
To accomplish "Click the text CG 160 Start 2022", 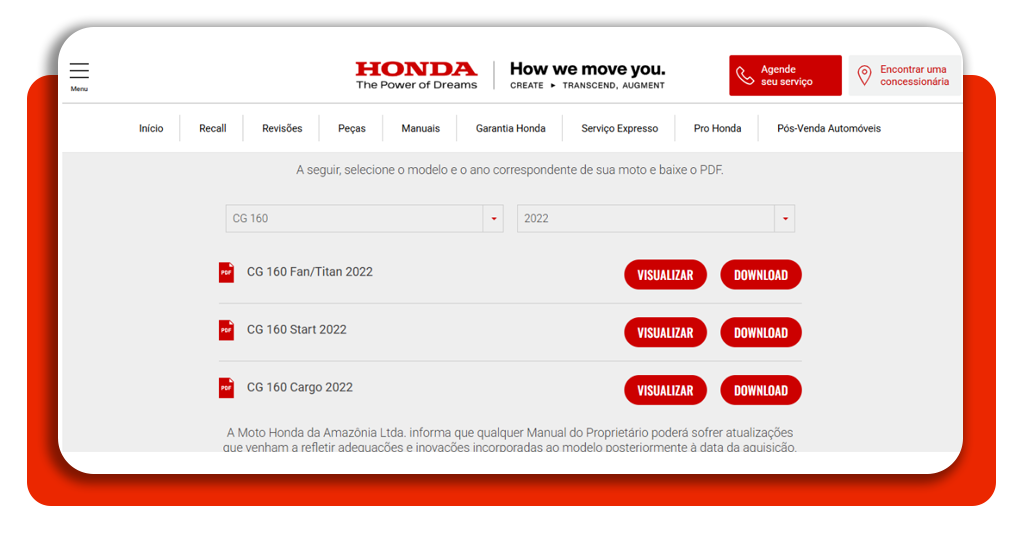I will tap(296, 330).
